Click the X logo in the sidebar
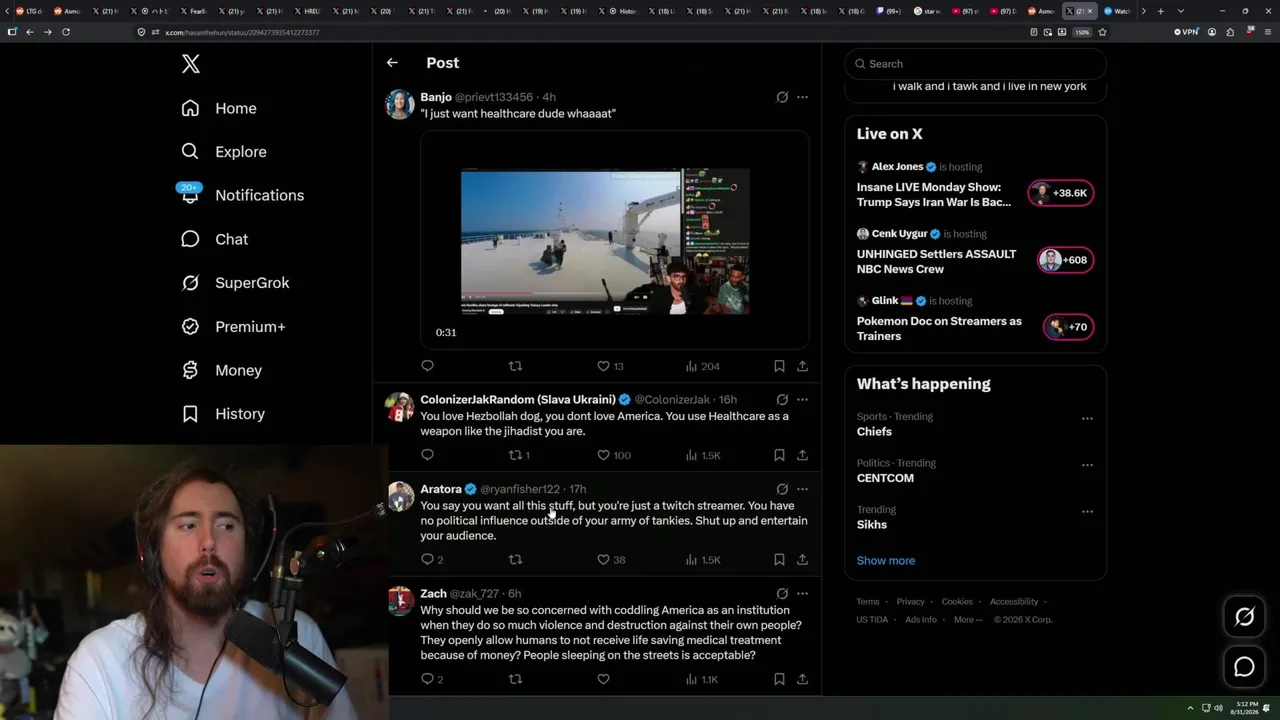 [x=191, y=64]
